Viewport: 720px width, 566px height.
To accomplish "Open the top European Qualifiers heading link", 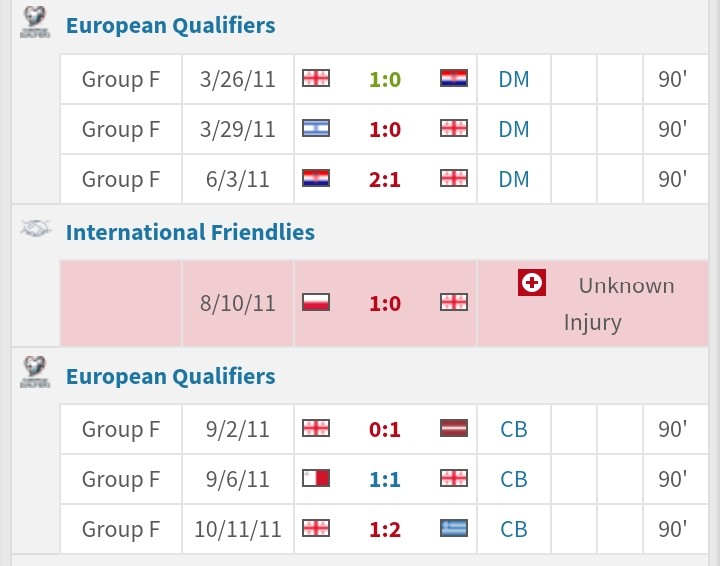I will [170, 26].
